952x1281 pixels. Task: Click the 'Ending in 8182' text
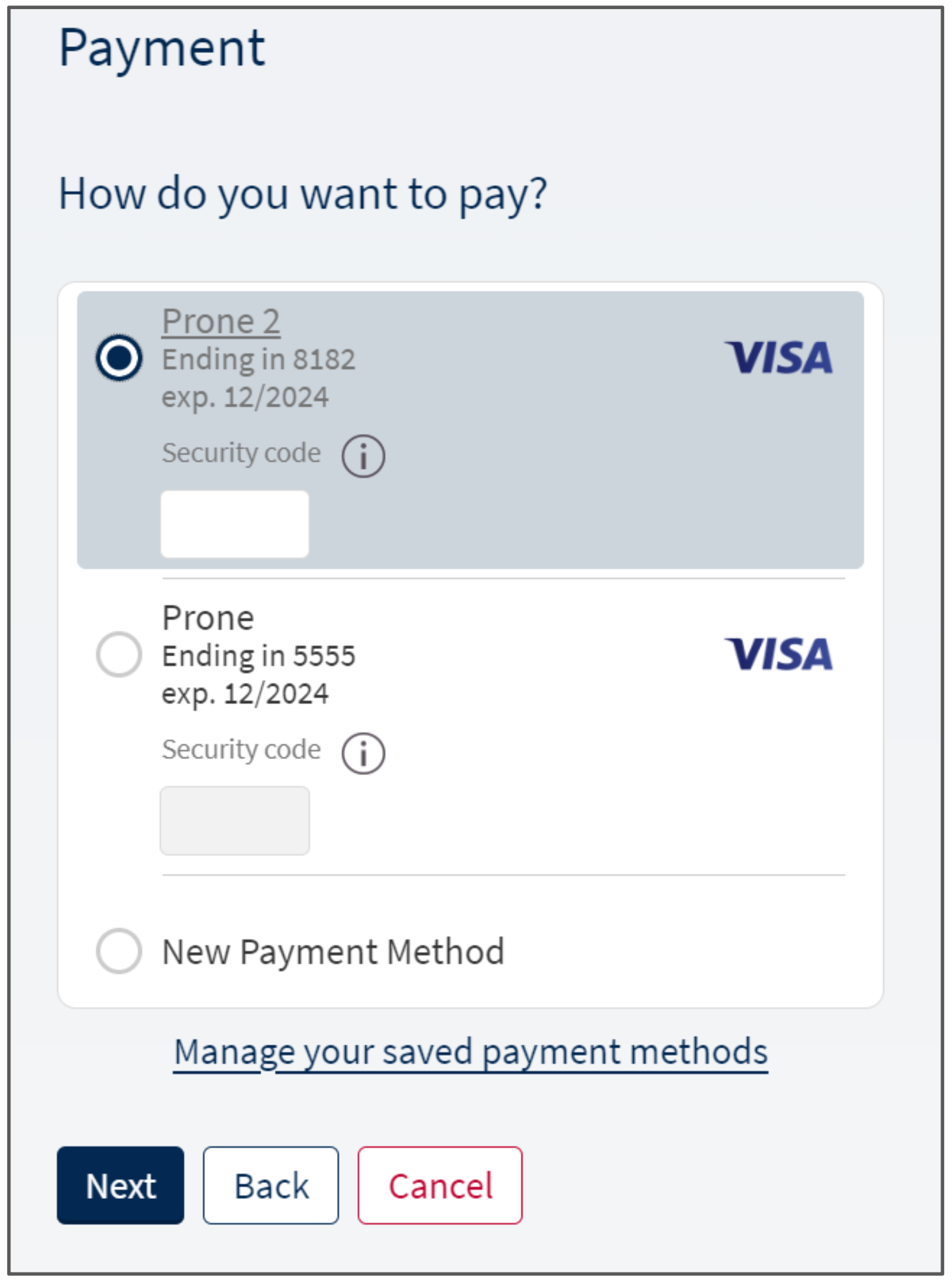point(258,359)
